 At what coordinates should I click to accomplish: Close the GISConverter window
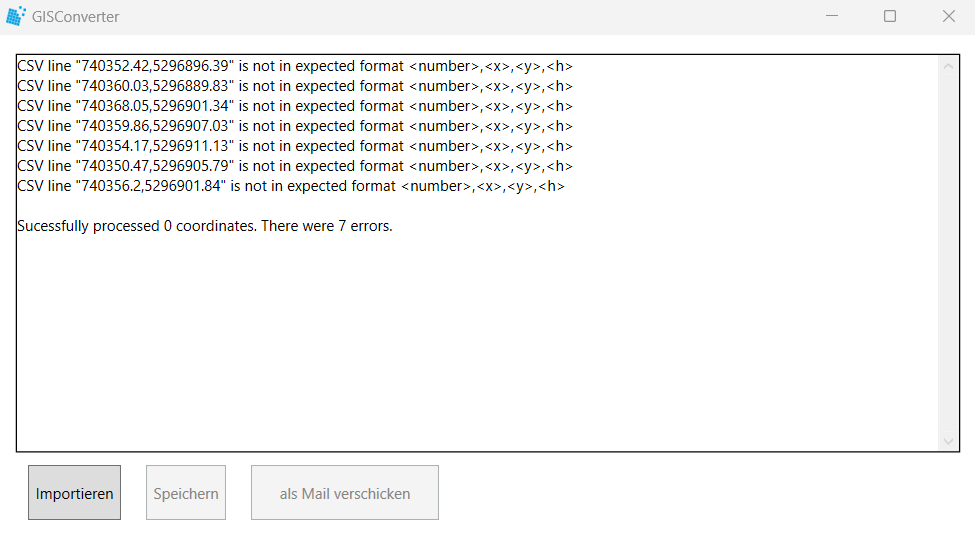point(948,16)
